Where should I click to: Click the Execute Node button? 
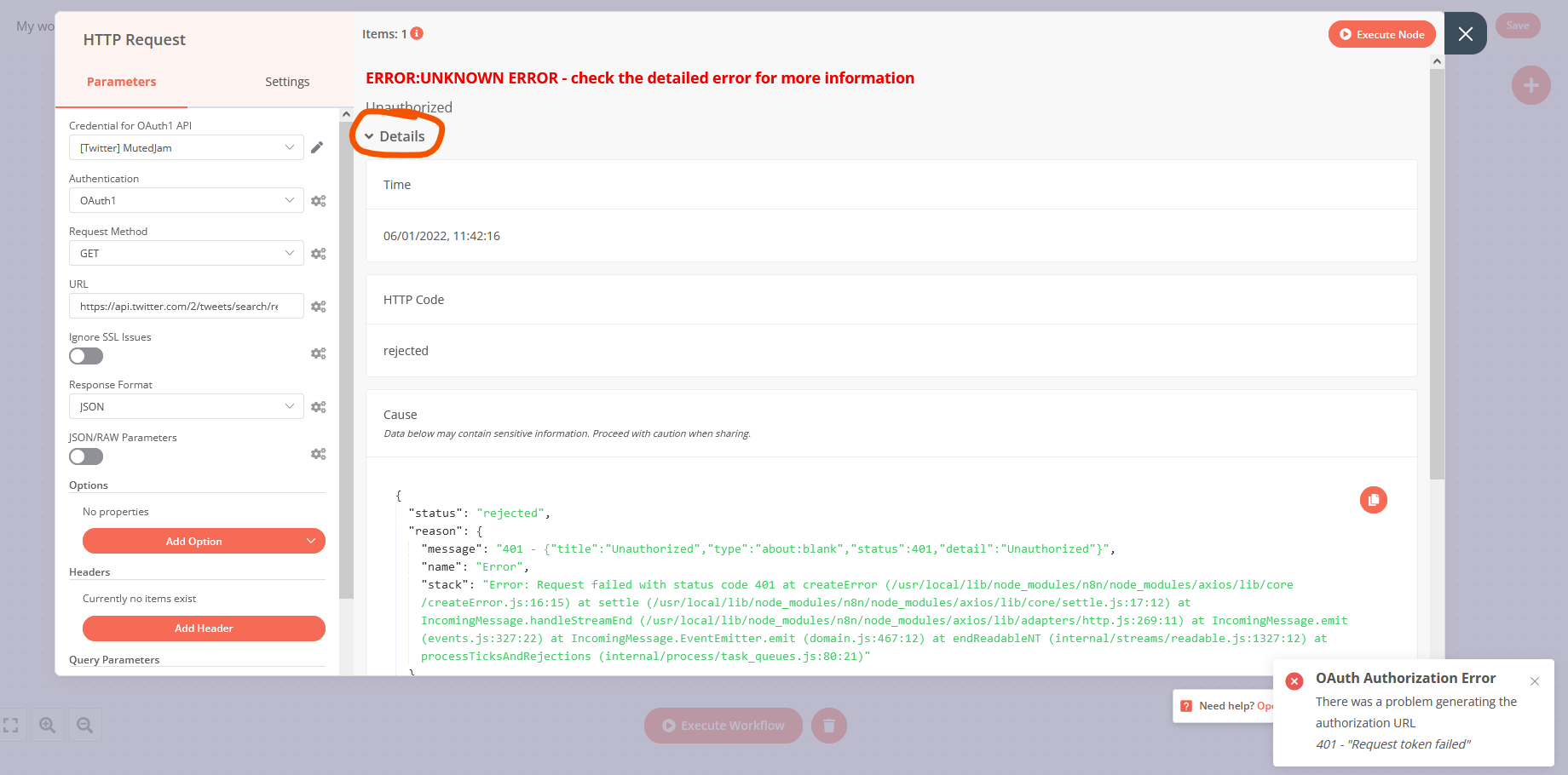1381,34
